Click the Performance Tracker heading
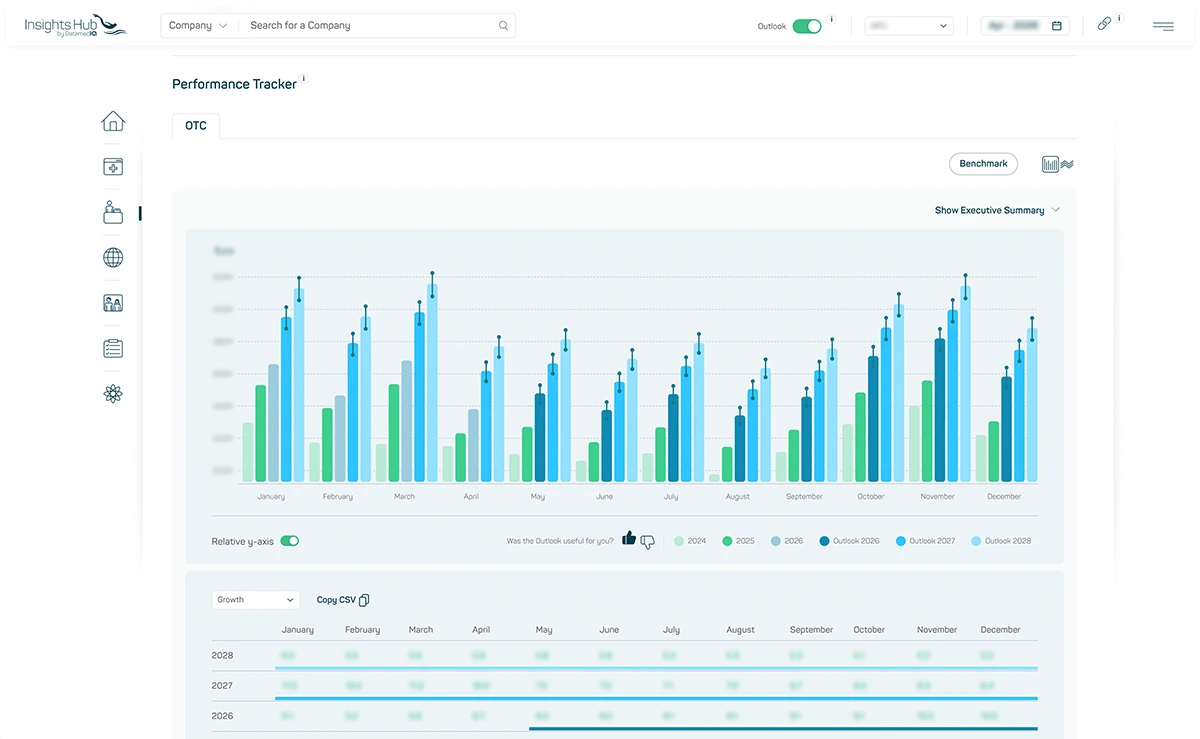1200x739 pixels. click(234, 84)
